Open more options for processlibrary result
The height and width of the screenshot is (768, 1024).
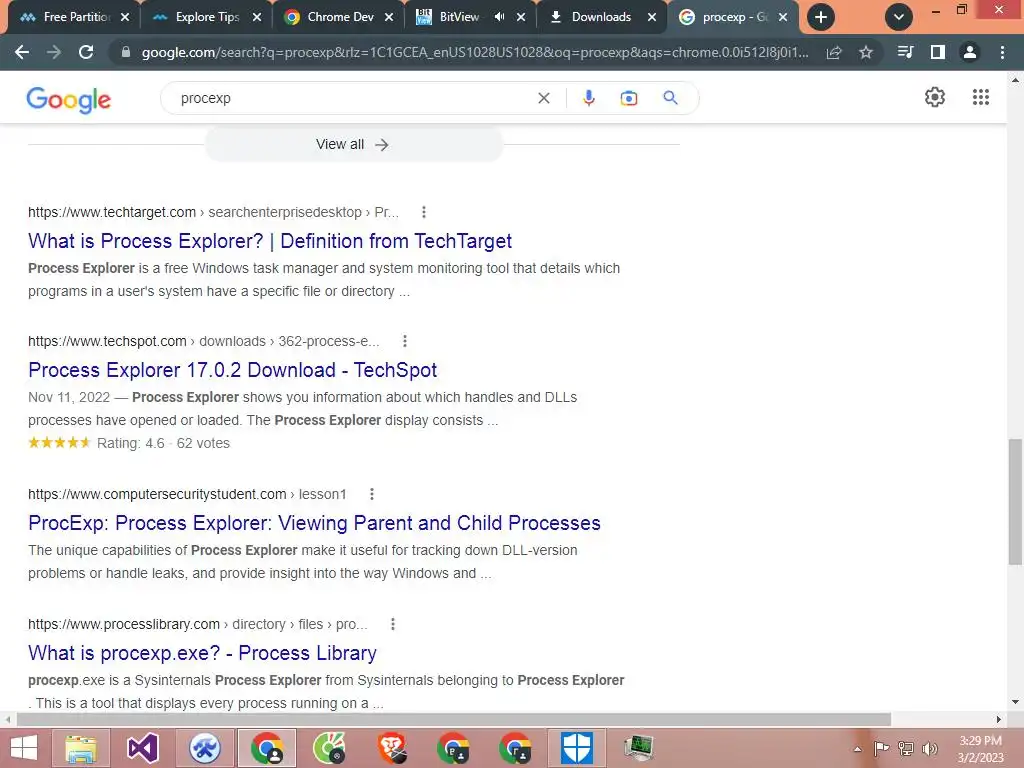click(392, 624)
